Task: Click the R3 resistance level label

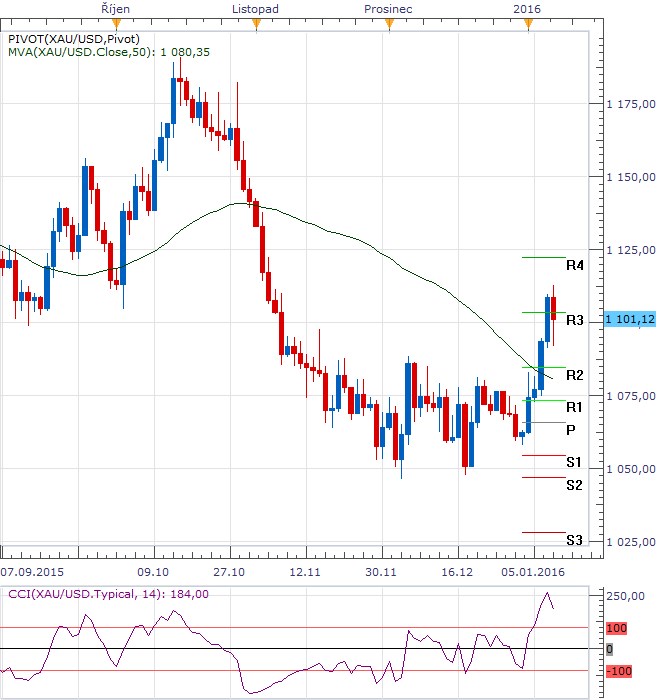Action: click(x=574, y=321)
